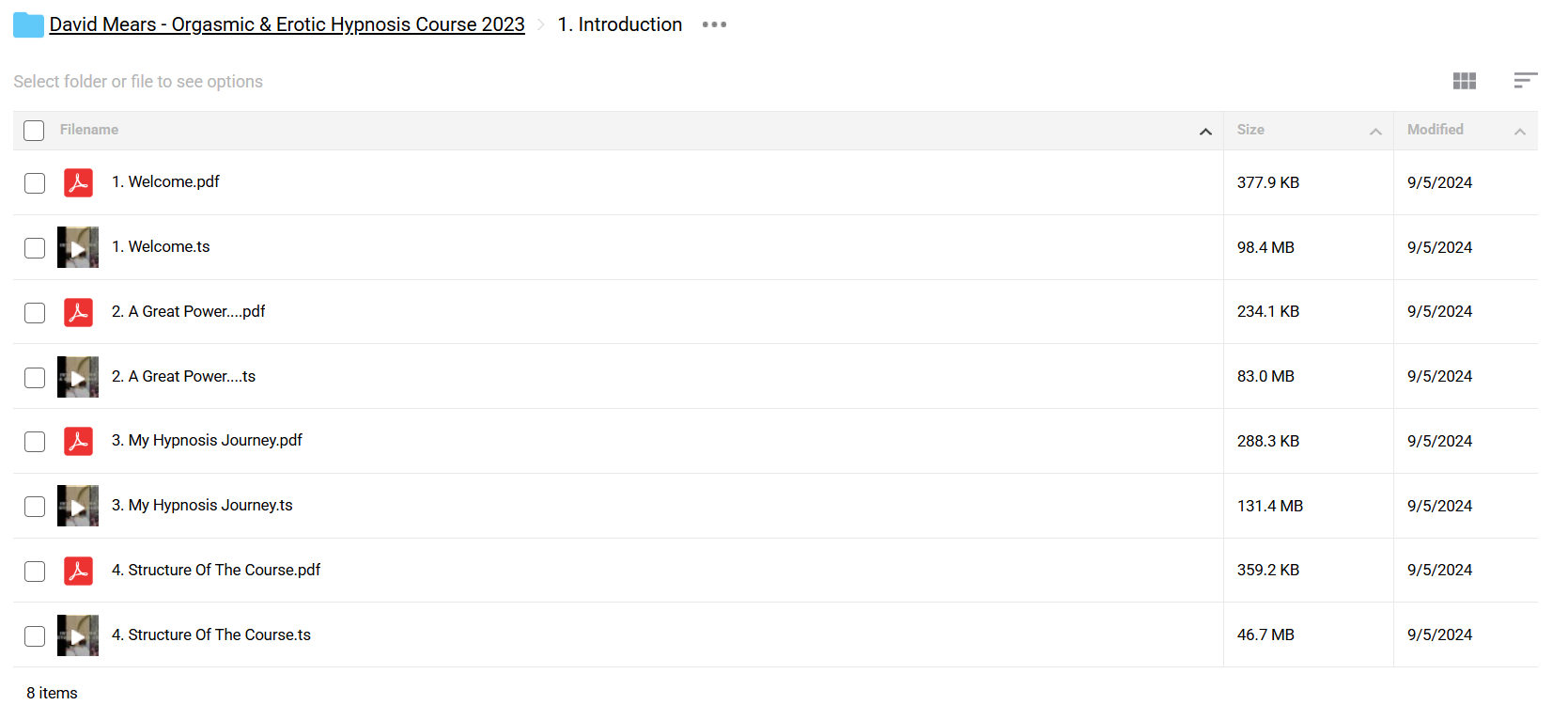This screenshot has height=705, width=1568.
Task: Play the 1. Welcome.ts video thumbnail
Action: coord(78,247)
